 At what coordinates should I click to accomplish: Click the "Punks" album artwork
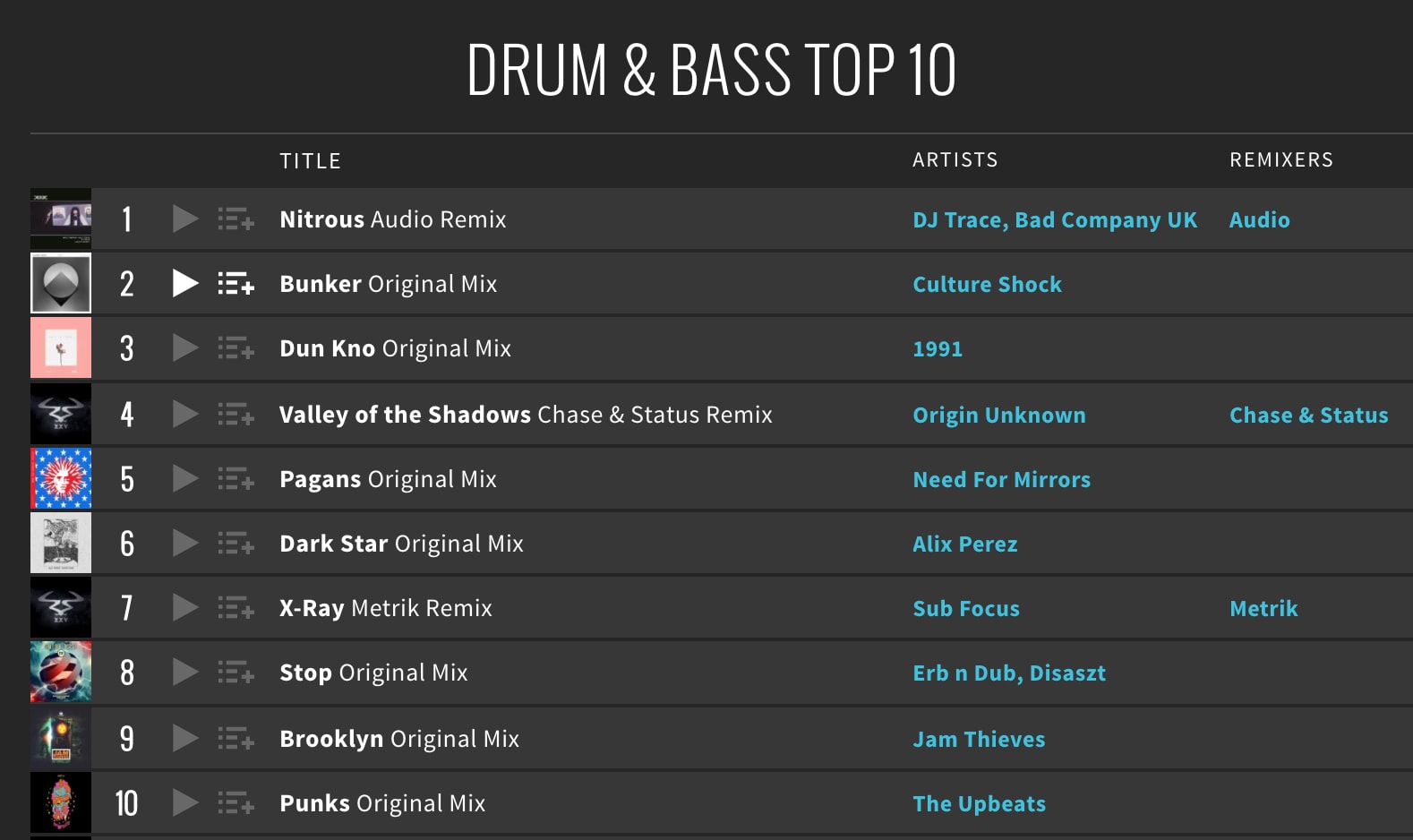pos(60,802)
